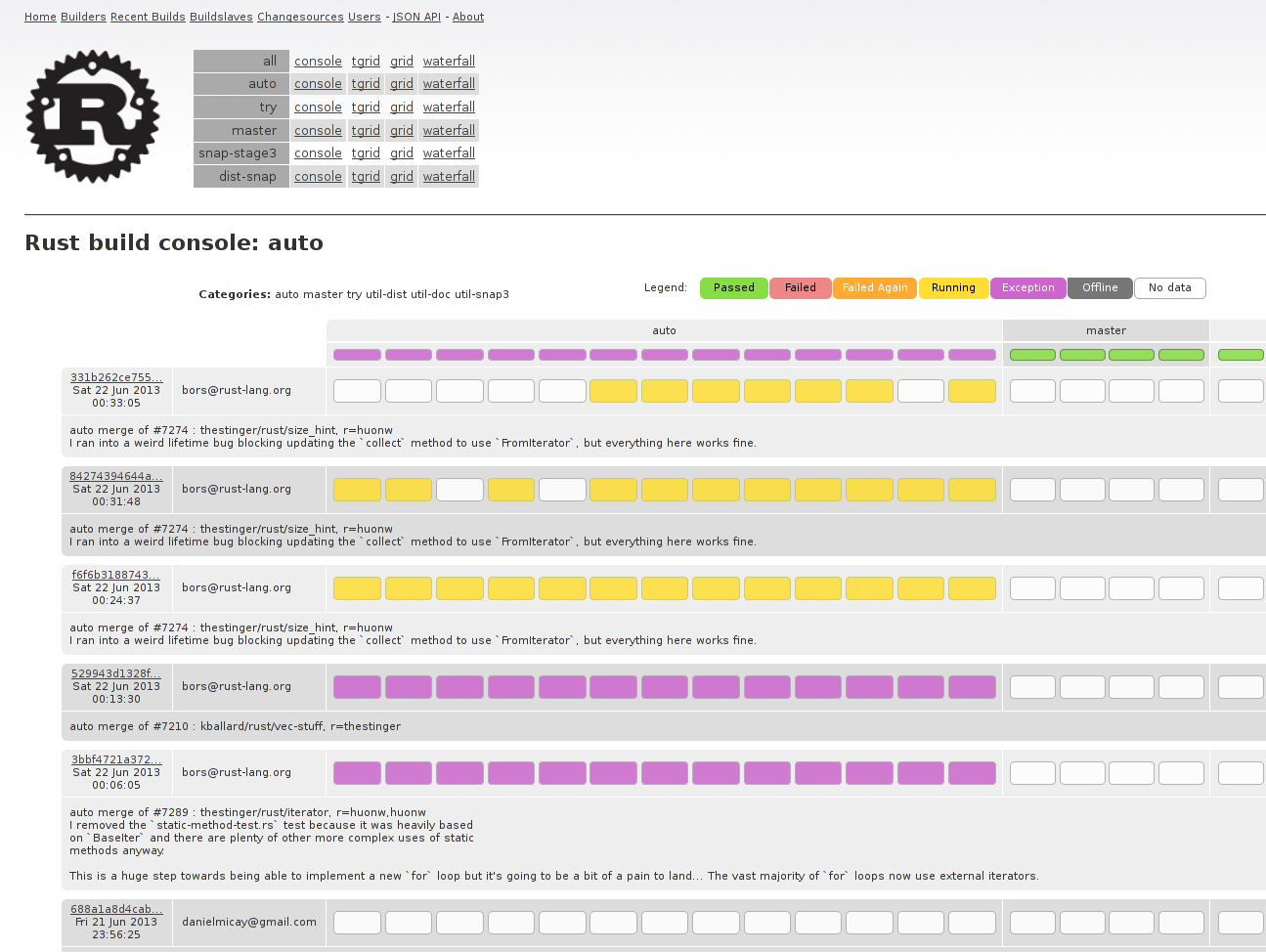This screenshot has height=952, width=1266.
Task: Click the Running legend swatch
Action: (x=953, y=287)
